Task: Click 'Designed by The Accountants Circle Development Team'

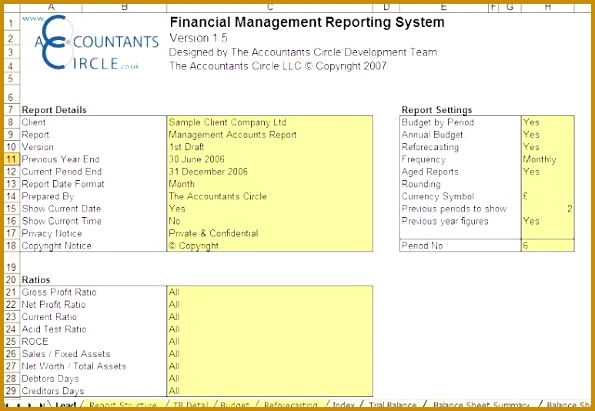Action: 303,52
